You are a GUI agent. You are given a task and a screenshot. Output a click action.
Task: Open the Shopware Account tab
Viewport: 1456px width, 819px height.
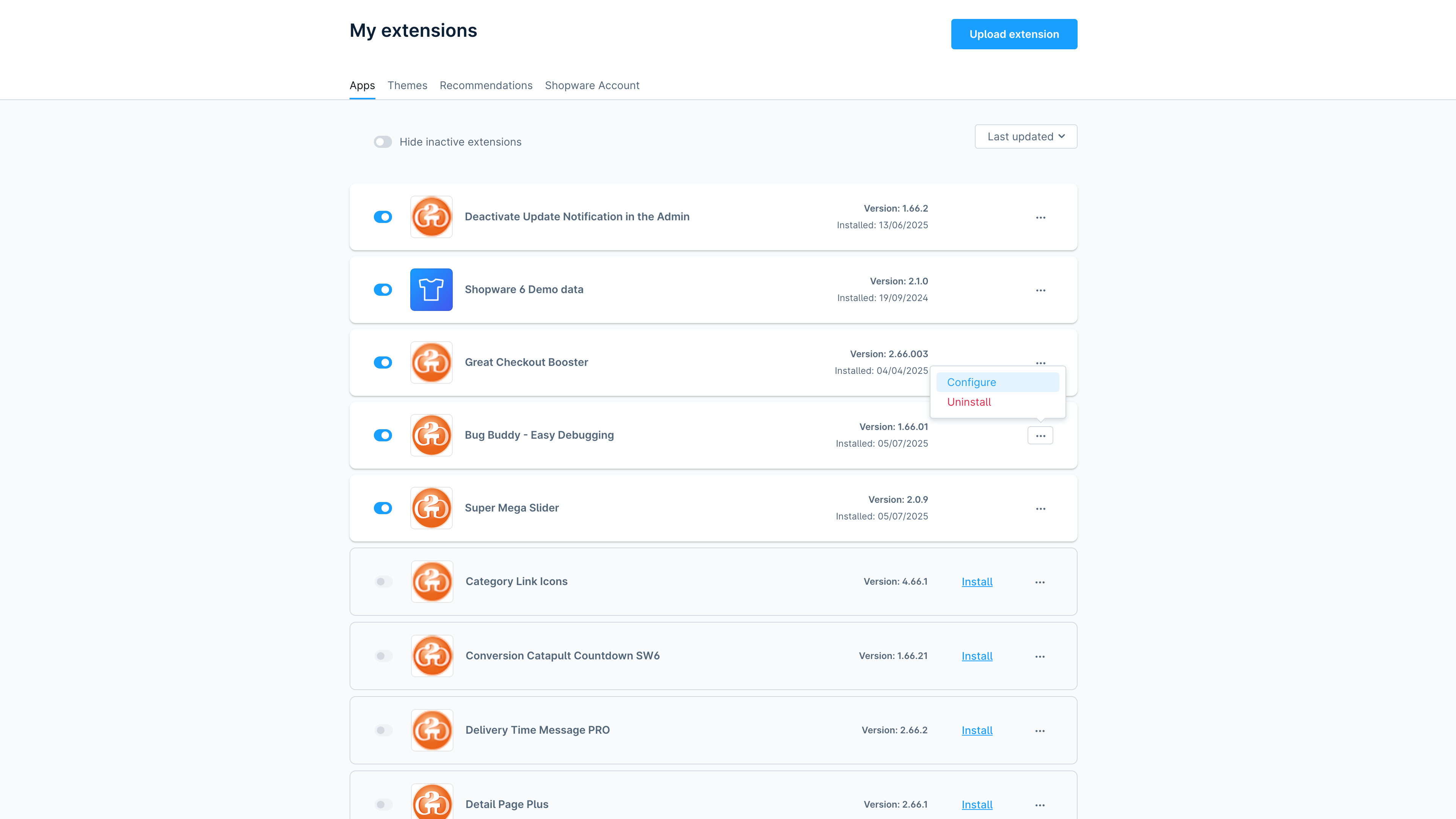point(592,85)
